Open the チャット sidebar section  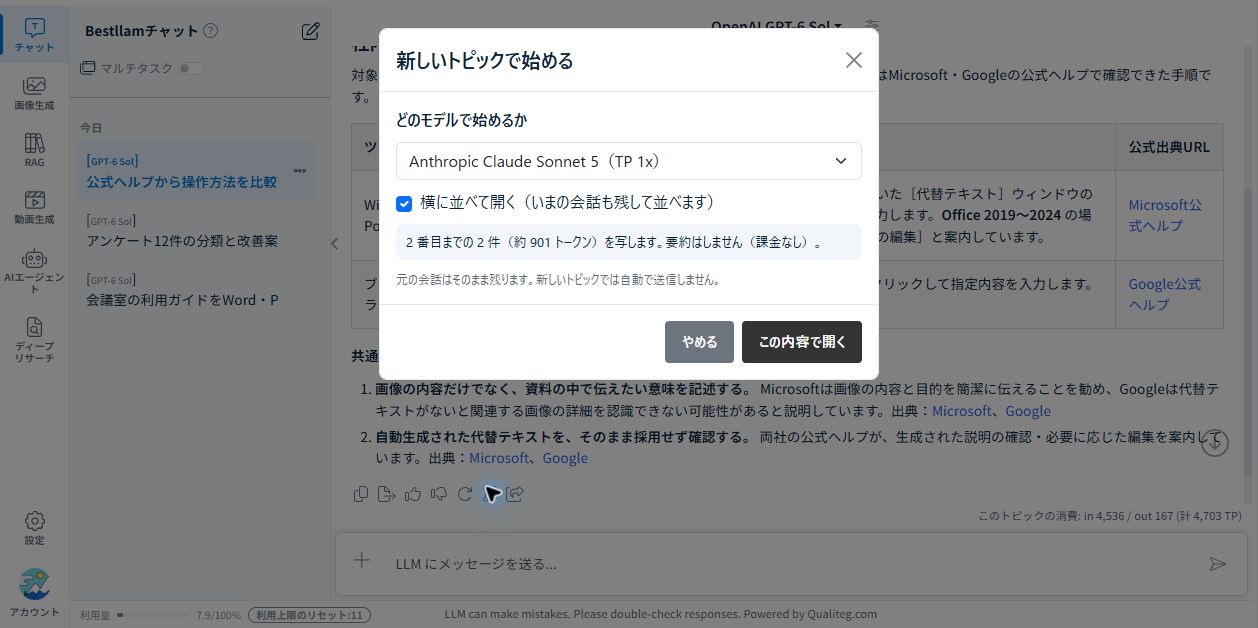click(34, 35)
